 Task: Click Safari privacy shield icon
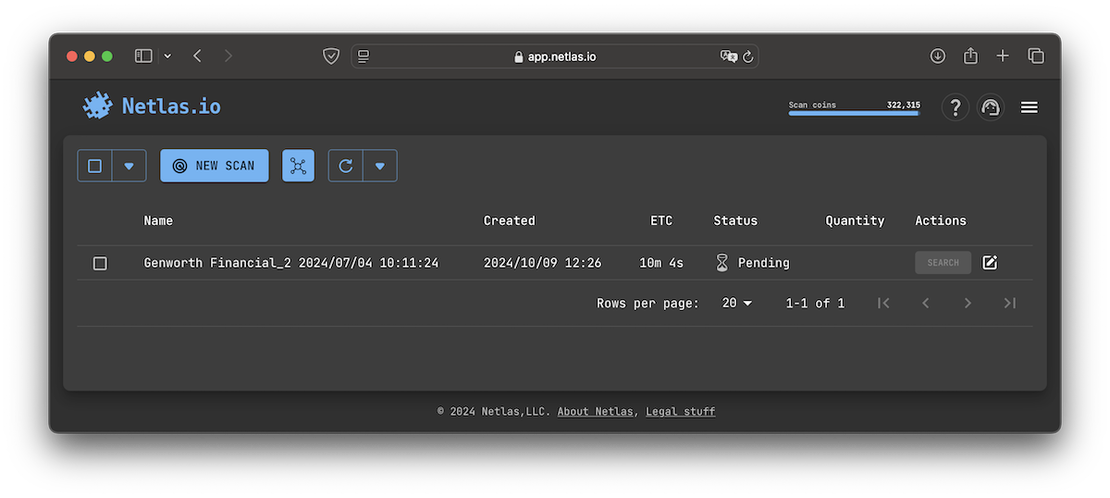click(331, 56)
